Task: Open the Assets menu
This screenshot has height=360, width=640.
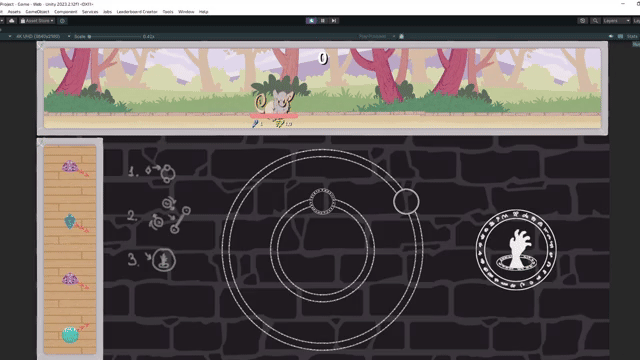Action: (x=14, y=12)
